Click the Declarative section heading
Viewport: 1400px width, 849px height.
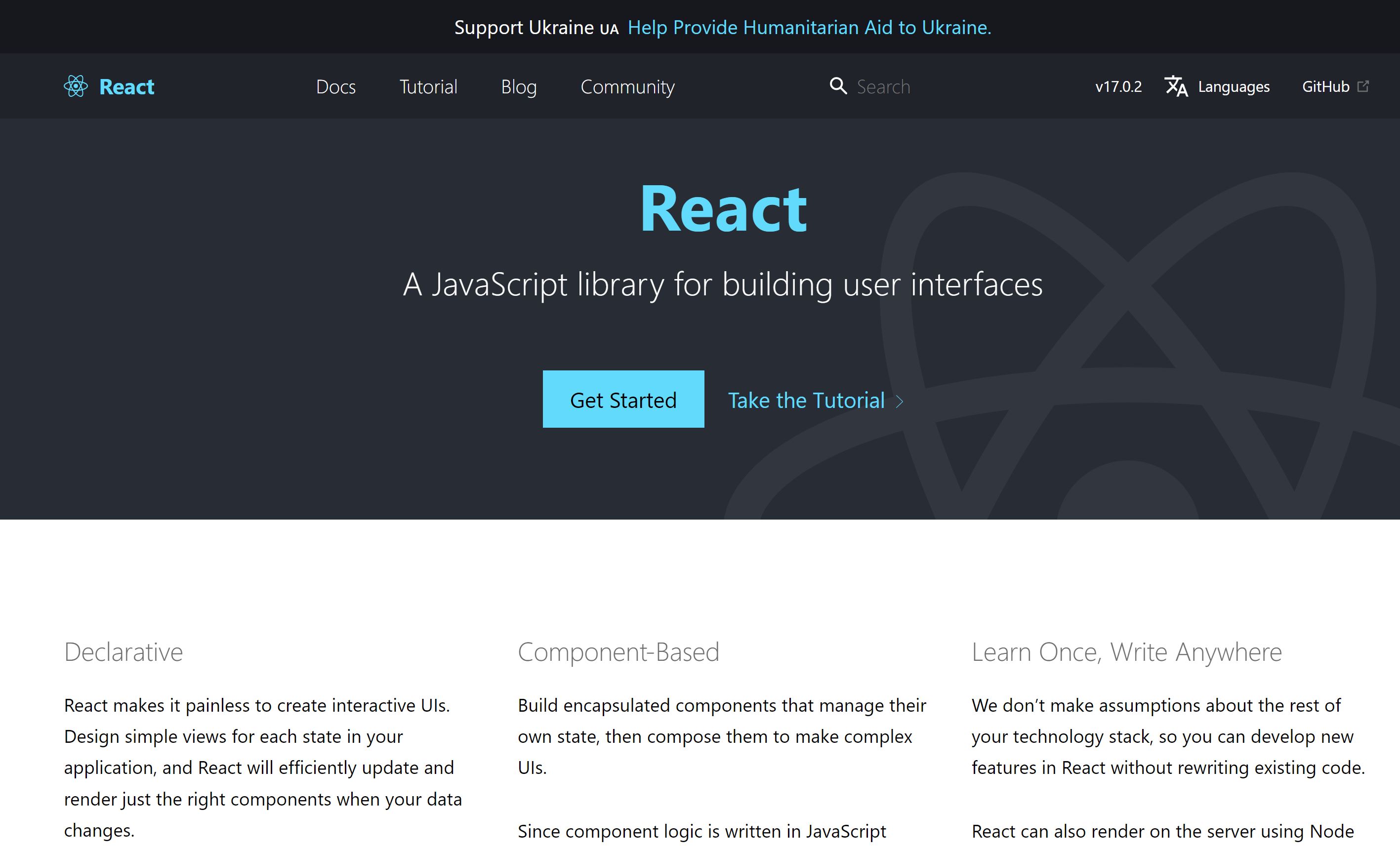124,652
